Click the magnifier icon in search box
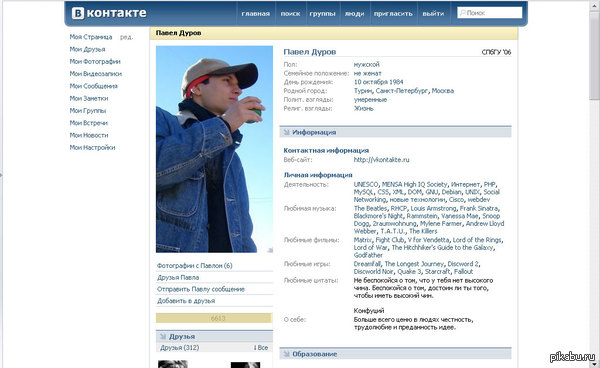The width and height of the screenshot is (600, 368). tap(463, 13)
